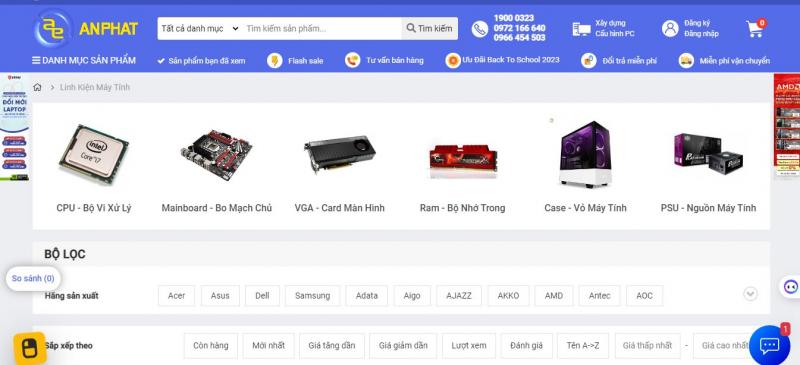Filter by Samsung brand
The image size is (800, 365).
coord(312,296)
